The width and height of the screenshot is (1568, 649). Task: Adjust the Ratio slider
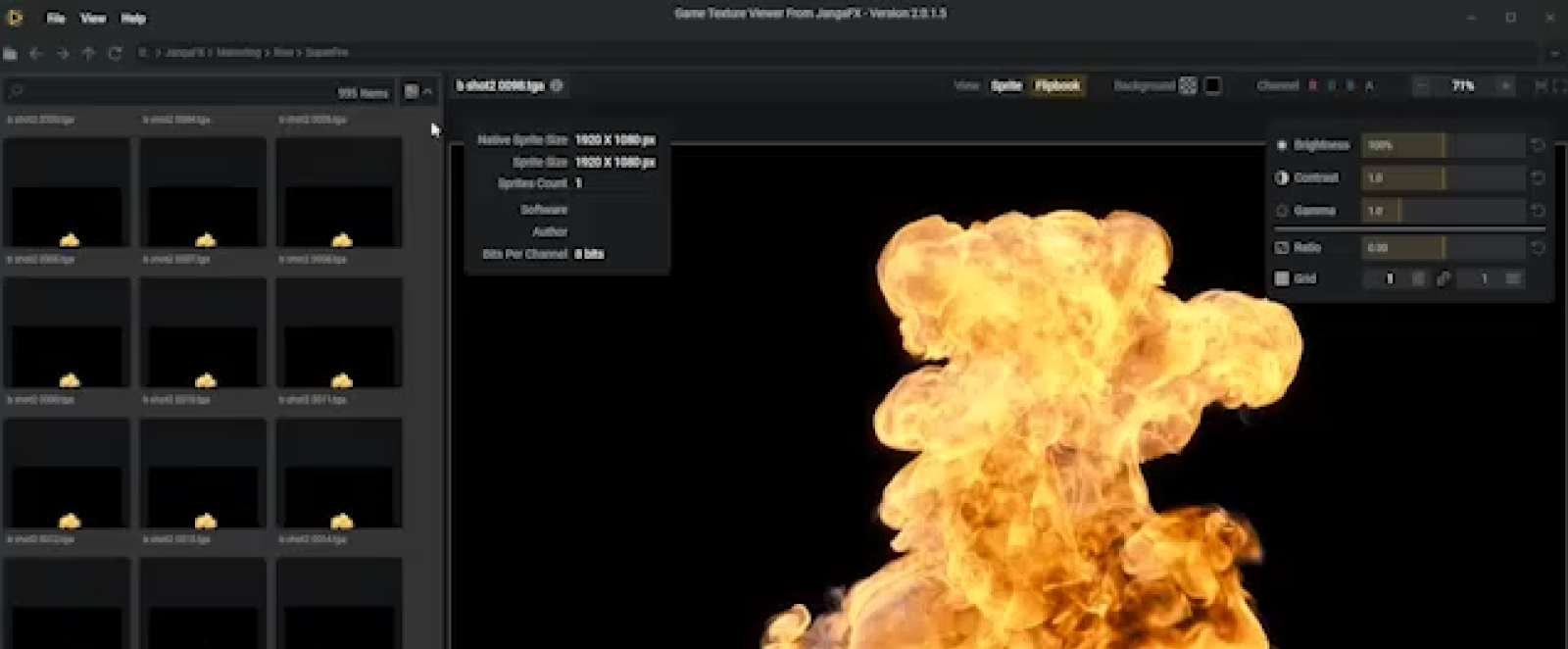pyautogui.click(x=1443, y=248)
